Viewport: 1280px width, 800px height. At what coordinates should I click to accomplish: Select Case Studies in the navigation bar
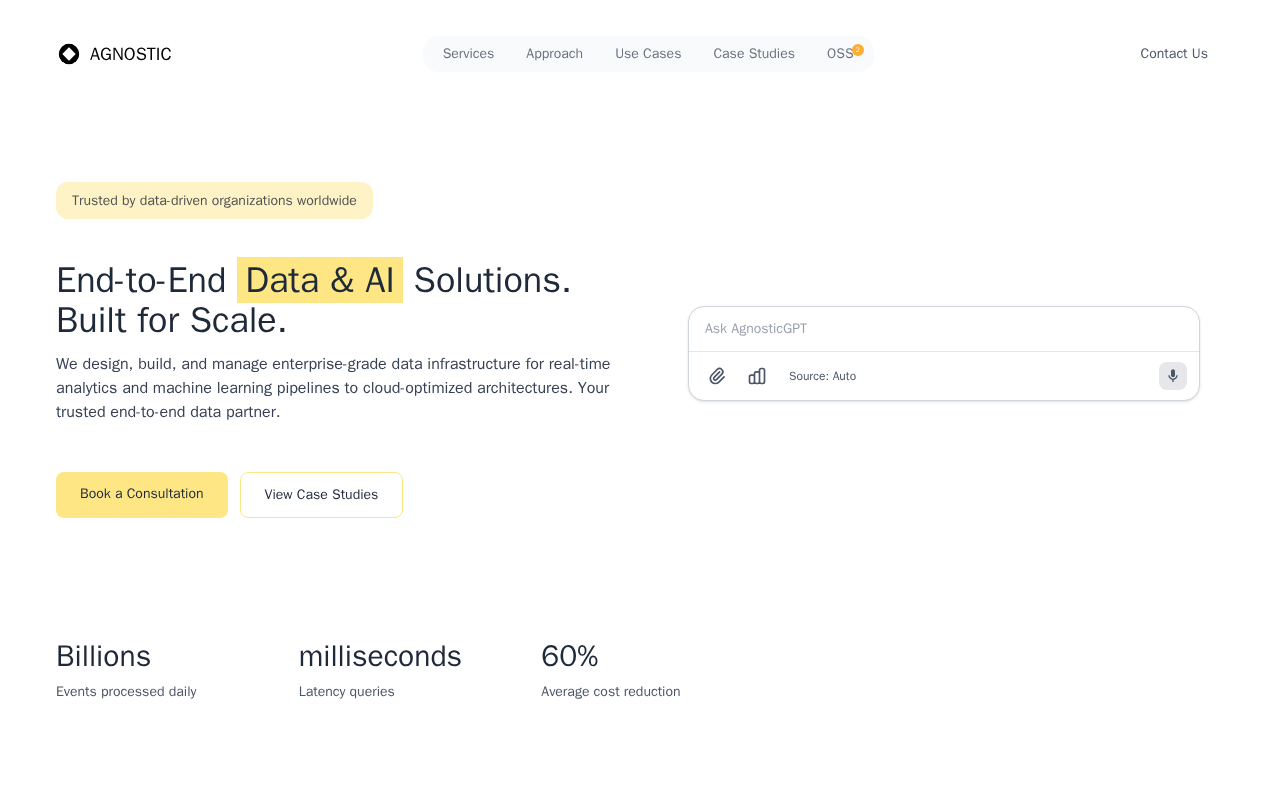(x=754, y=54)
